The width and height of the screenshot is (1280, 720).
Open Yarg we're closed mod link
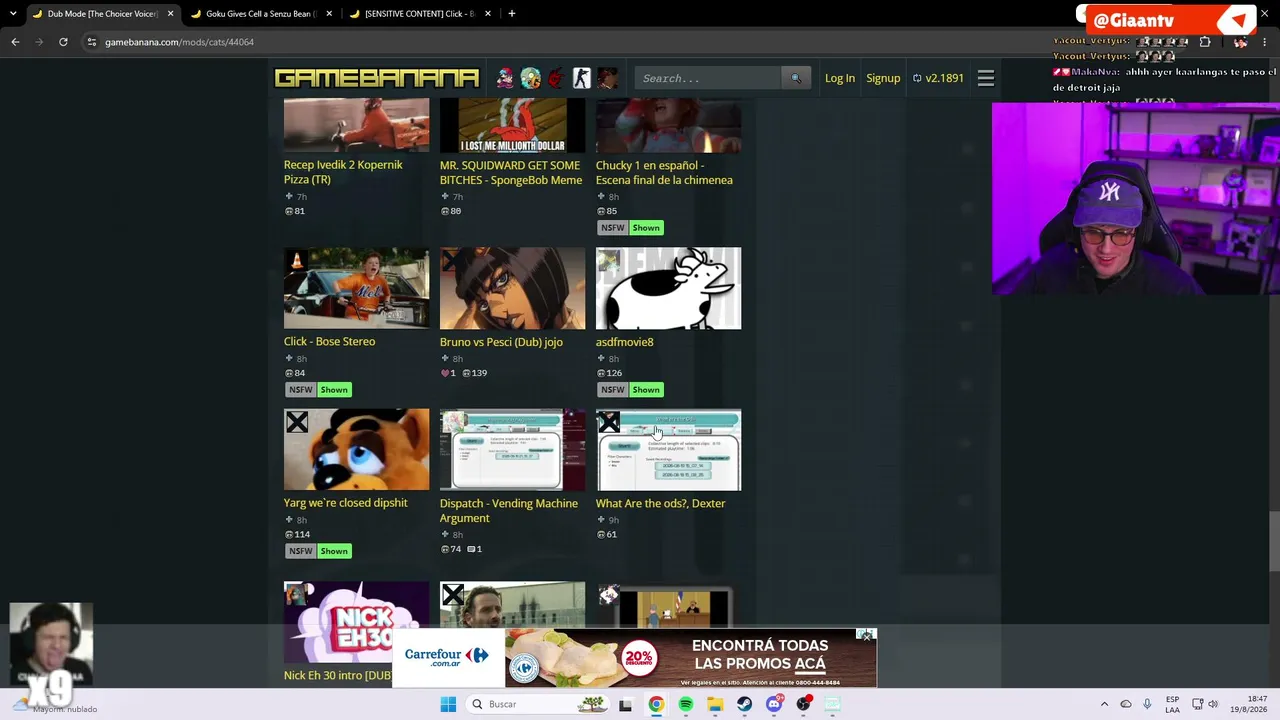click(x=345, y=503)
